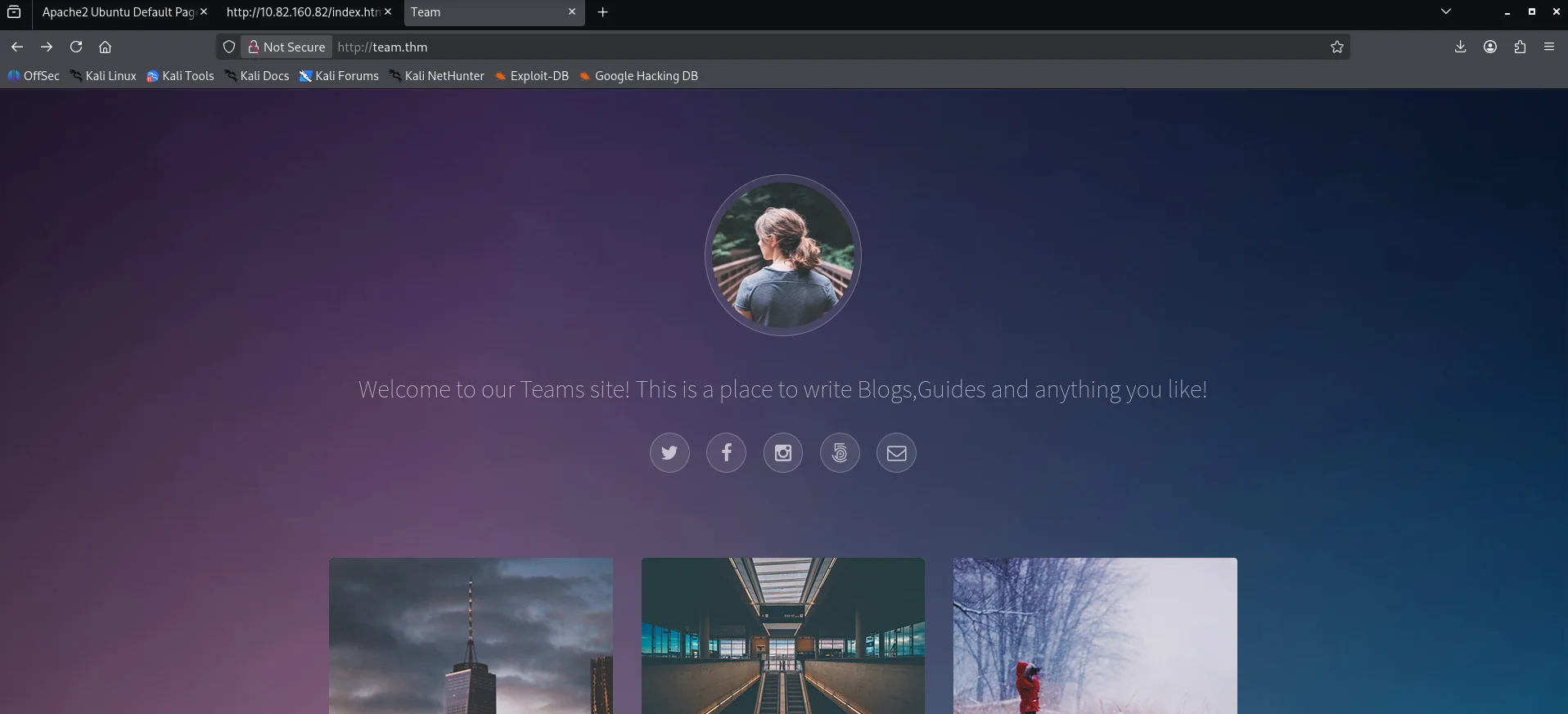Image resolution: width=1568 pixels, height=714 pixels.
Task: Reload the current page
Action: pyautogui.click(x=76, y=47)
